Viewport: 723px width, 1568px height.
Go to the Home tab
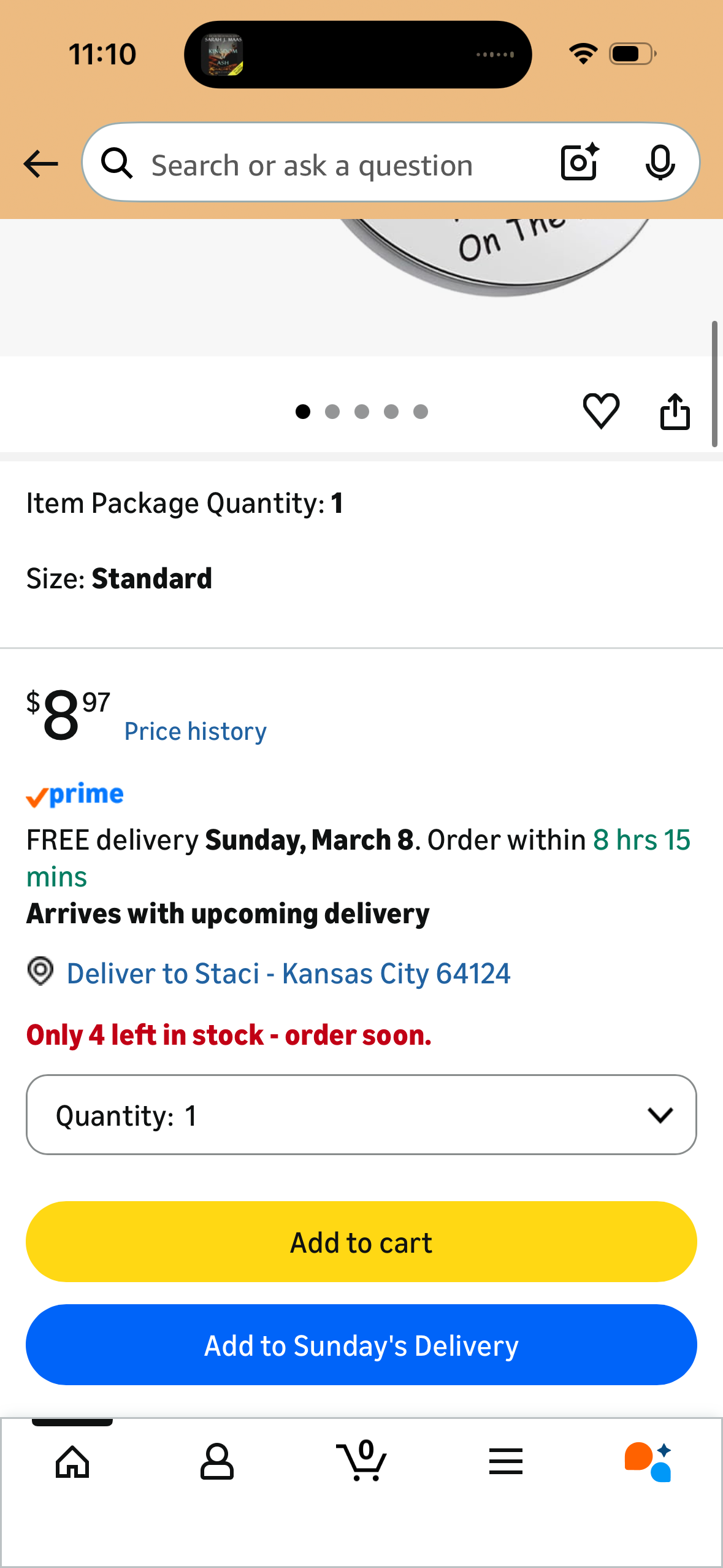pos(72,1462)
